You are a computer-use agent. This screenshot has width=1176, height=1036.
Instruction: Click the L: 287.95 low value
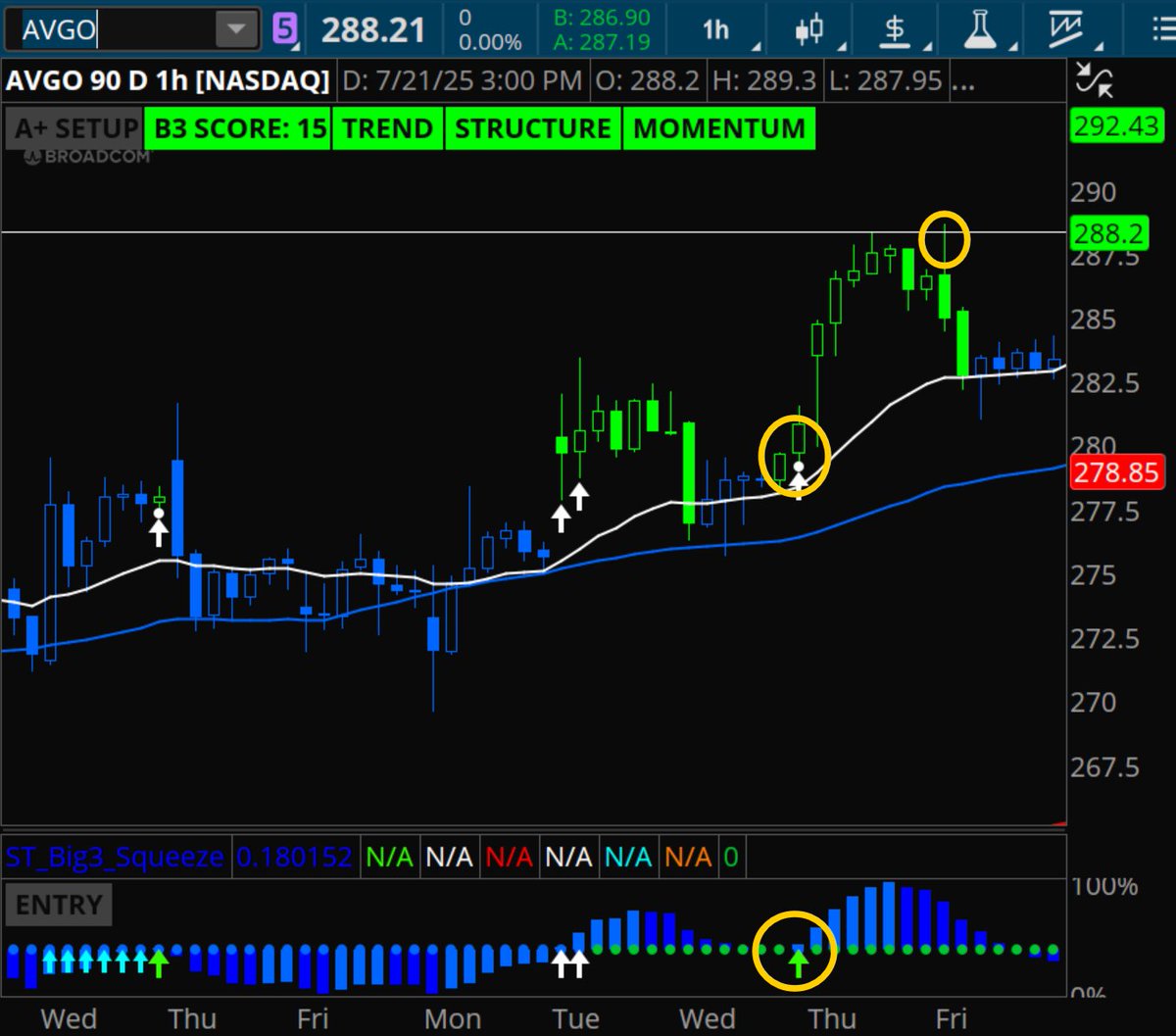pos(885,80)
